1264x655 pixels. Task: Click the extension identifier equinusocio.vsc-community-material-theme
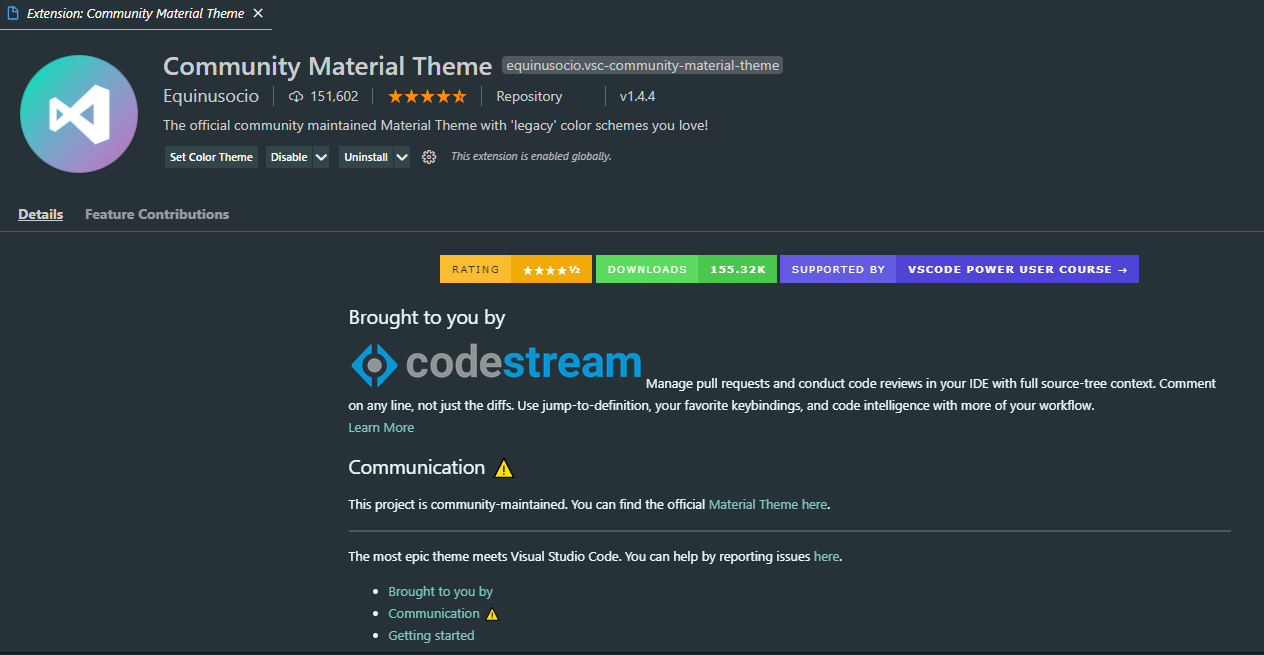point(642,65)
